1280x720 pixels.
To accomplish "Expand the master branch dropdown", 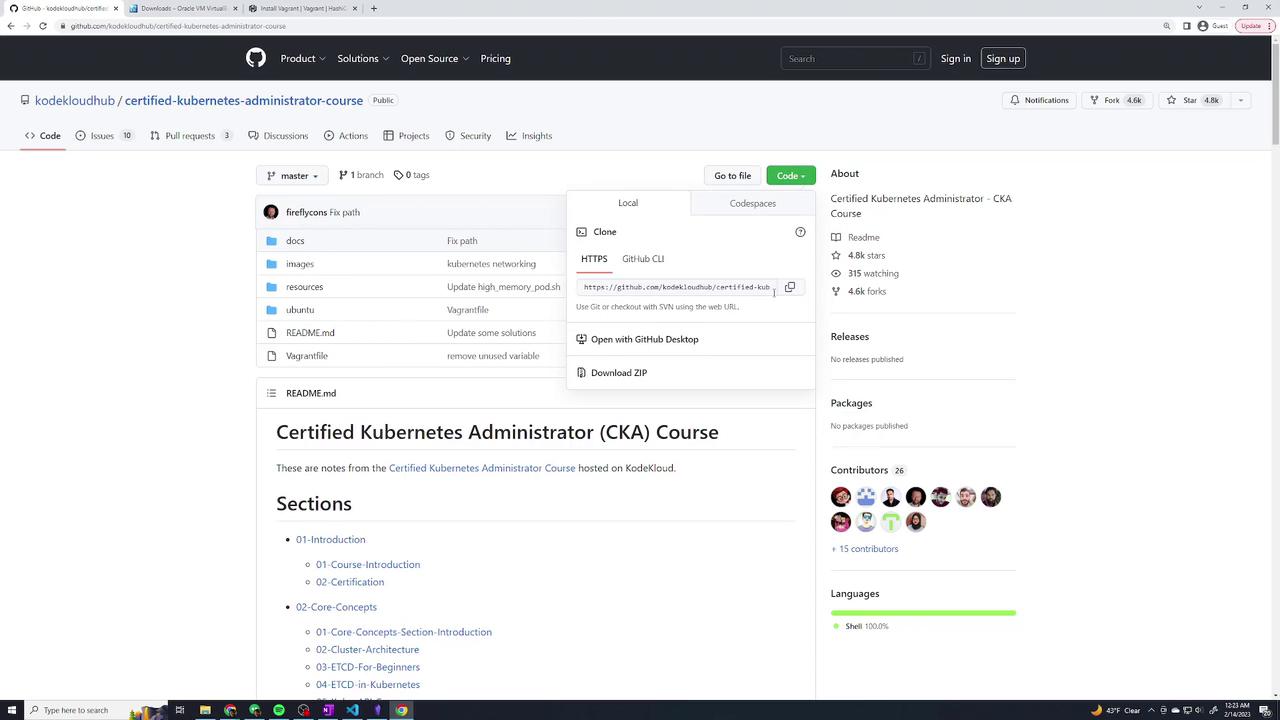I will pyautogui.click(x=293, y=175).
